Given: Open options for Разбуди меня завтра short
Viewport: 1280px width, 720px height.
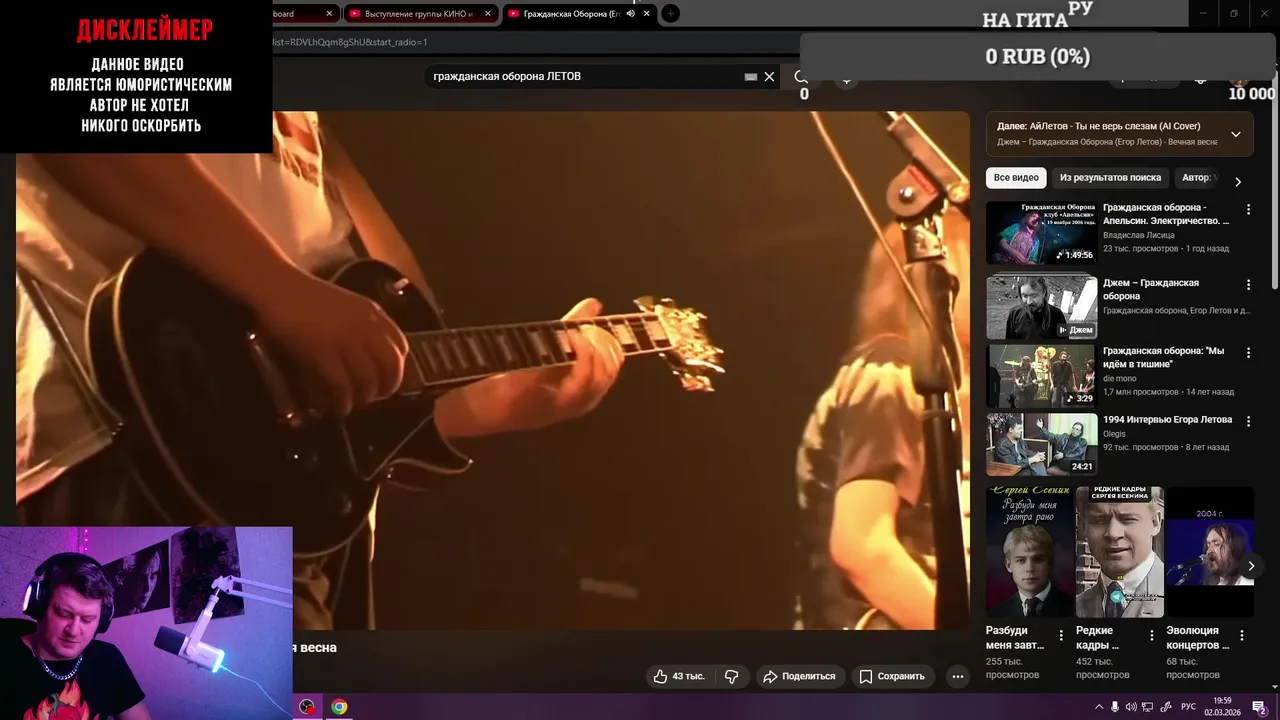Looking at the screenshot, I should [x=1063, y=635].
